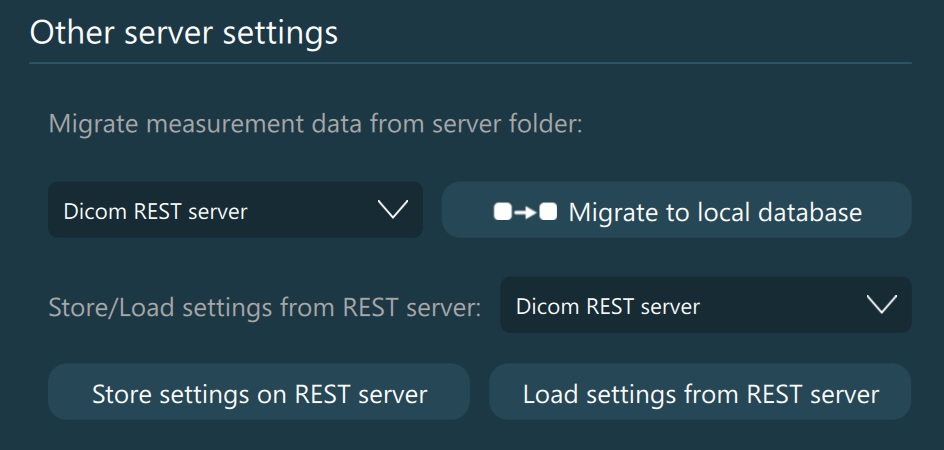This screenshot has width=944, height=450.
Task: Click the "Migrate measurement data from server folder" label
Action: [x=316, y=124]
